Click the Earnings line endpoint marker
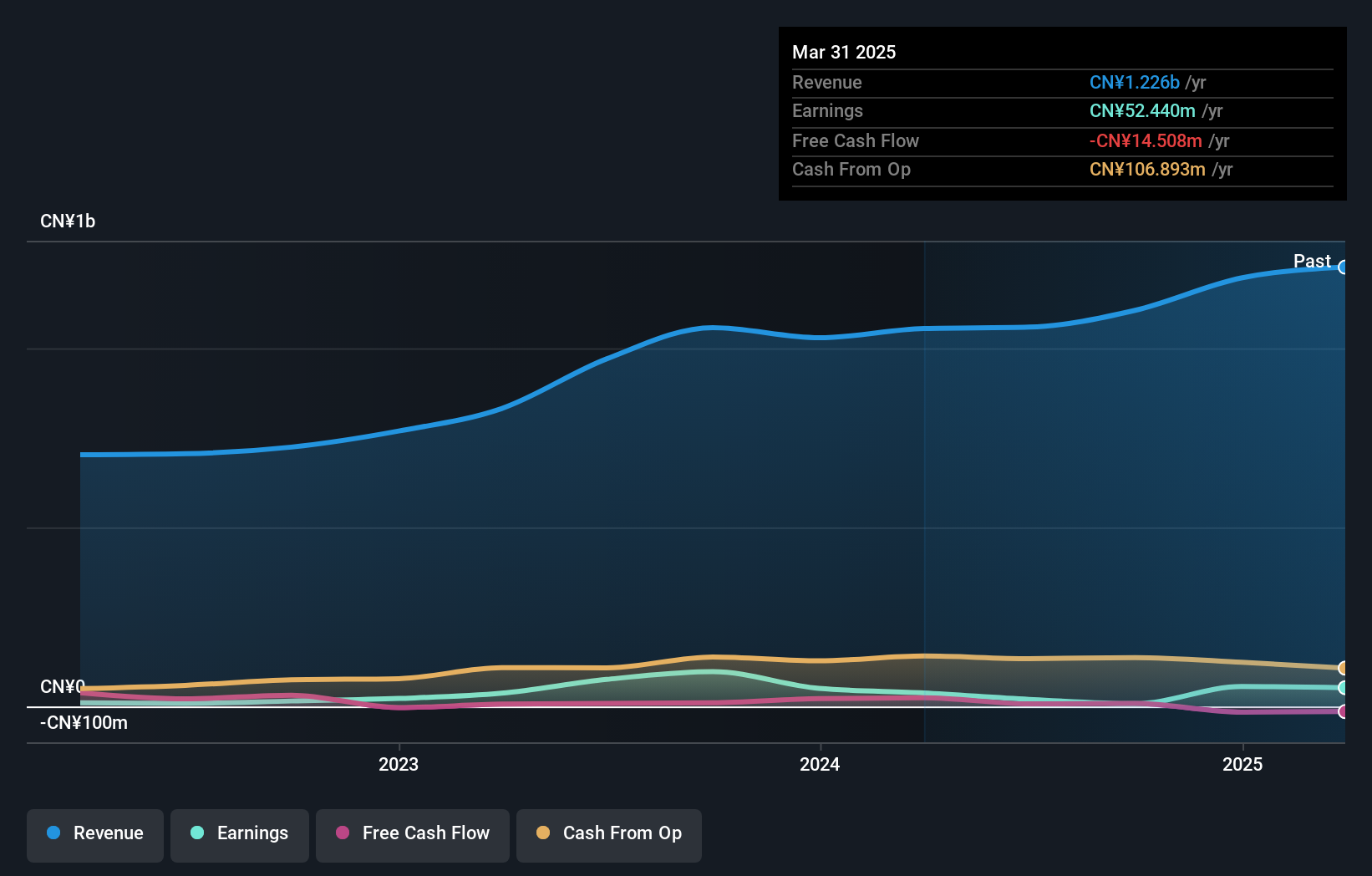This screenshot has width=1372, height=876. [x=1343, y=688]
